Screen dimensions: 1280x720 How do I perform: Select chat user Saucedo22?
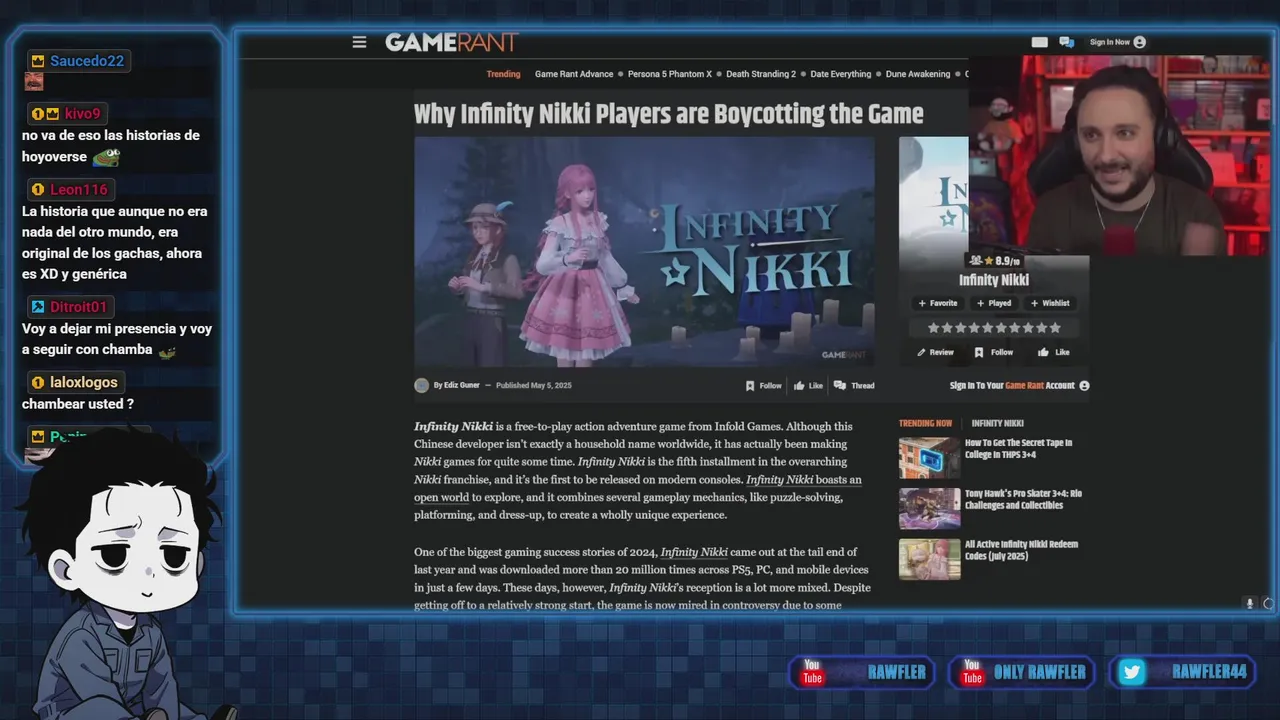87,61
